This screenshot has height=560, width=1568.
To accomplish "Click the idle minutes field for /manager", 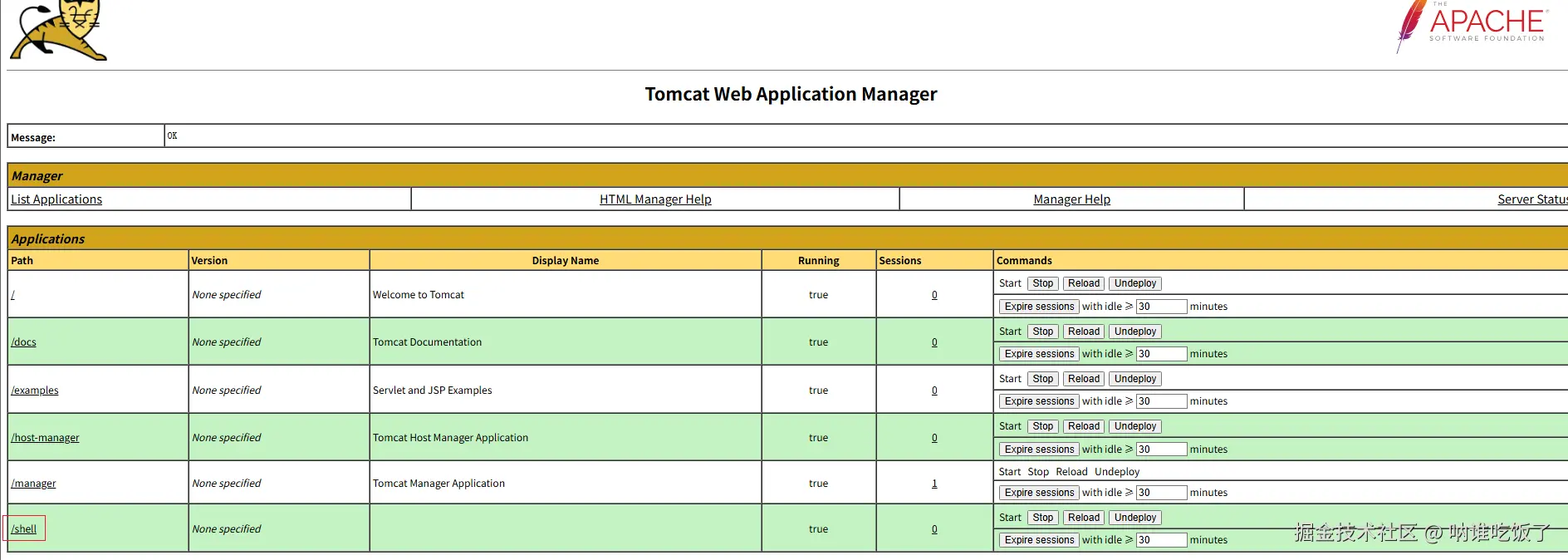I will click(x=1161, y=493).
